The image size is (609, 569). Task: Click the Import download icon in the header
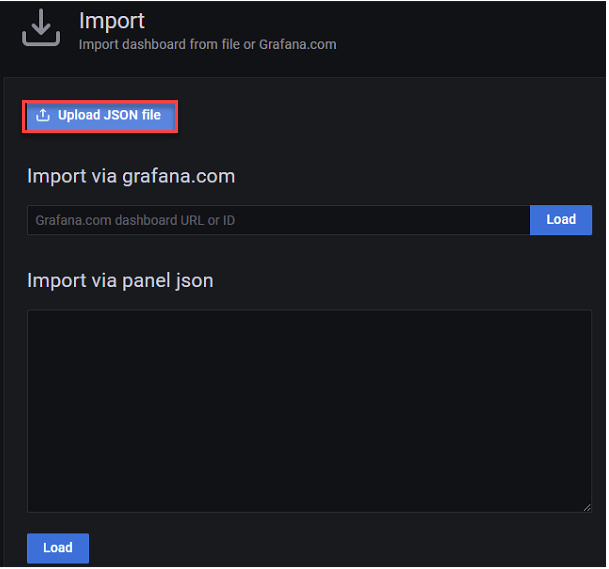coord(41,28)
